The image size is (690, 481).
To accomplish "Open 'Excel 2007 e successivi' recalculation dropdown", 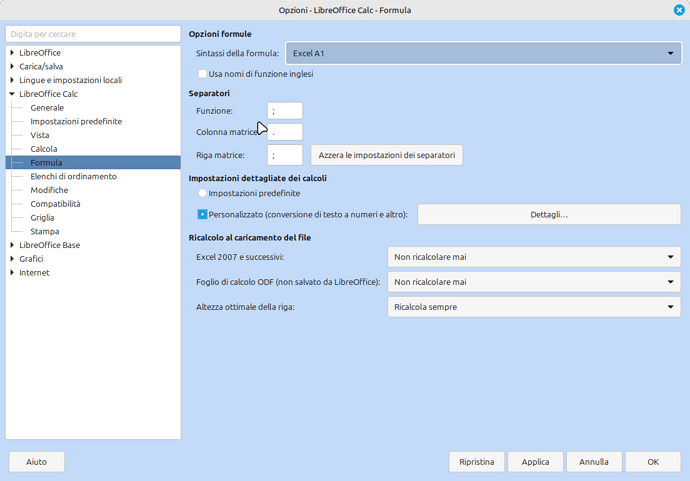I will click(534, 257).
